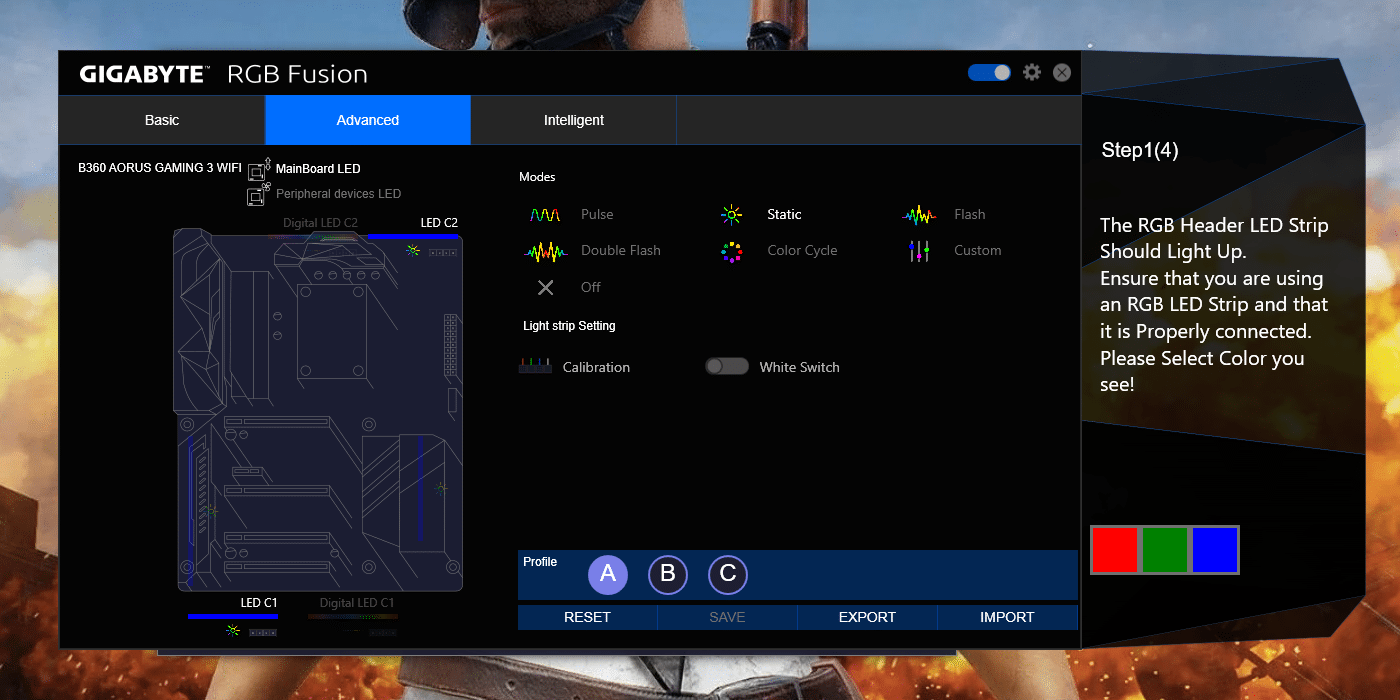Select the MainBoard LED icon
Screen dimensions: 1400x700
(x=259, y=168)
